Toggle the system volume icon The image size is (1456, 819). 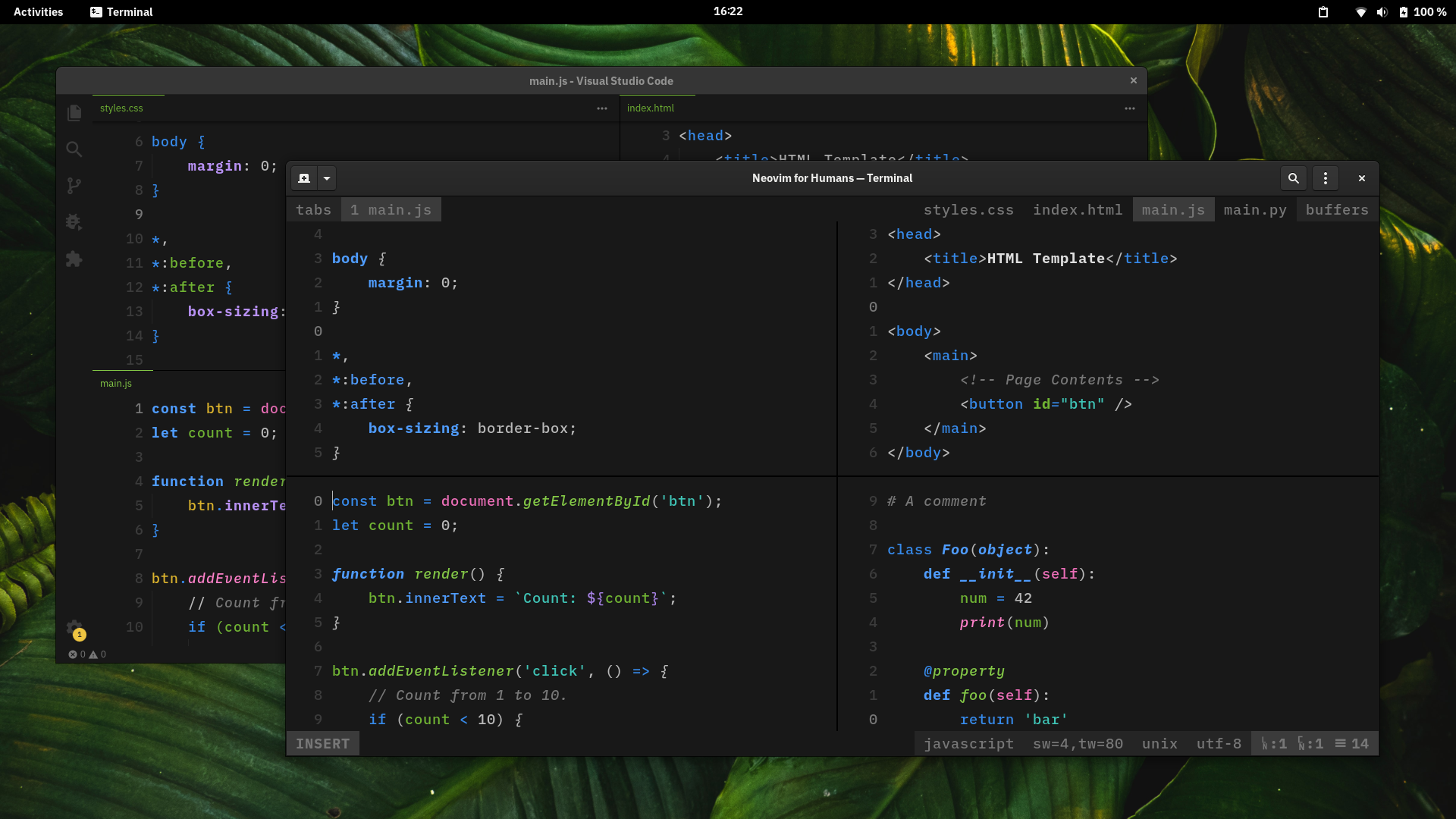1382,12
